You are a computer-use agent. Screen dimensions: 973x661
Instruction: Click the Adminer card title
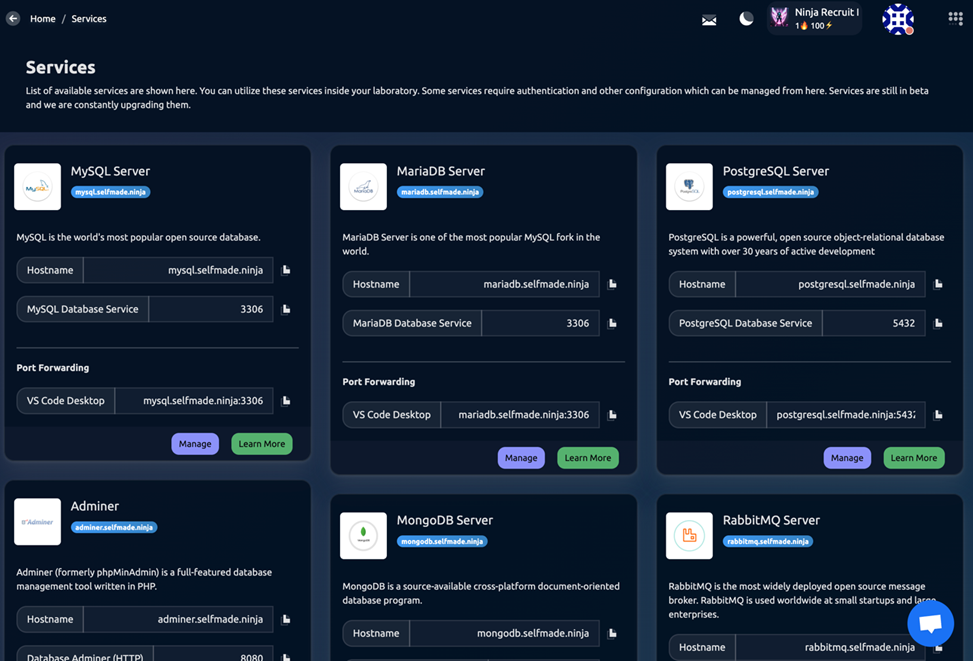(x=94, y=506)
